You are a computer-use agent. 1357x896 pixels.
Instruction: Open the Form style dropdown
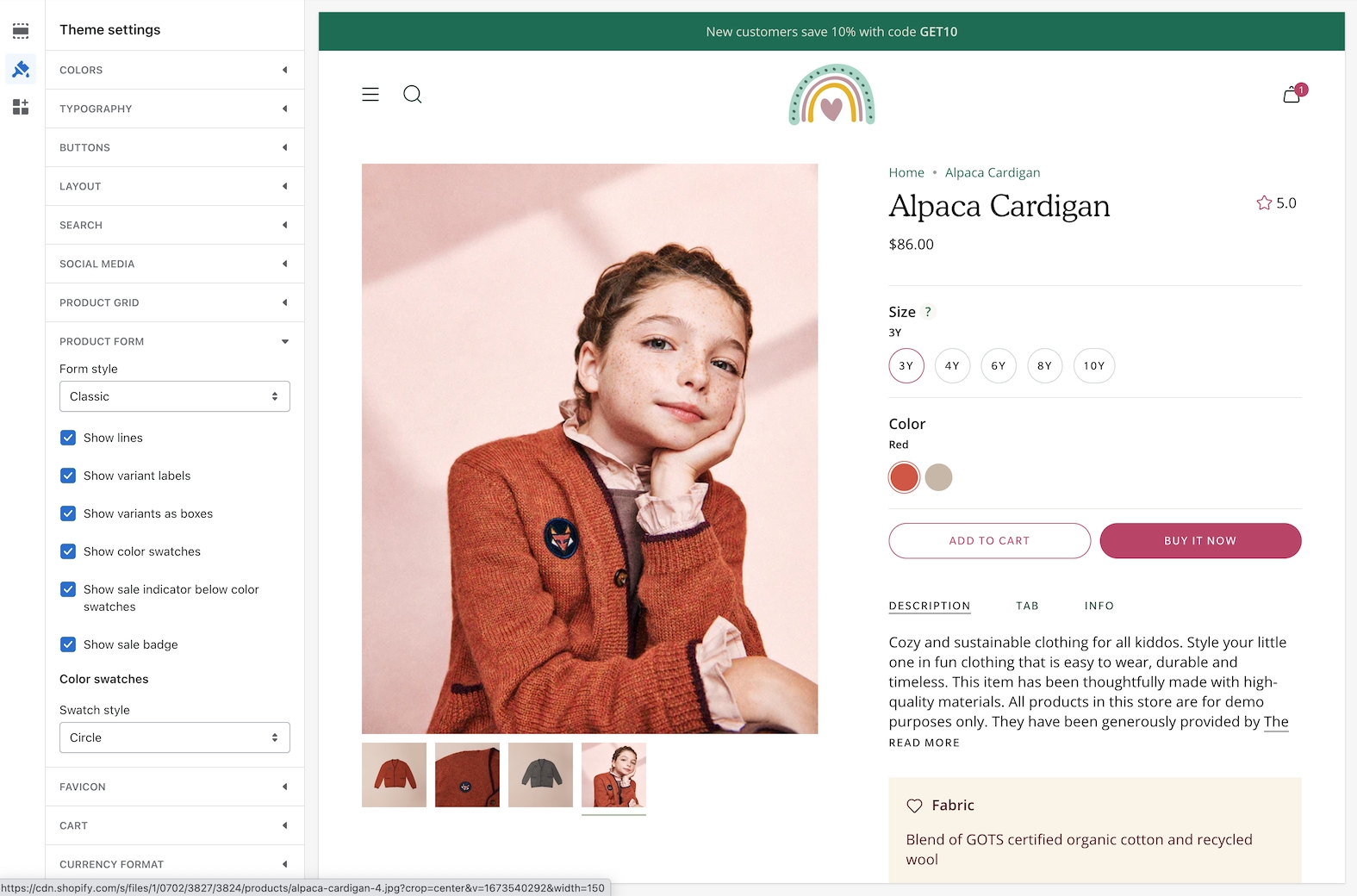pos(175,396)
